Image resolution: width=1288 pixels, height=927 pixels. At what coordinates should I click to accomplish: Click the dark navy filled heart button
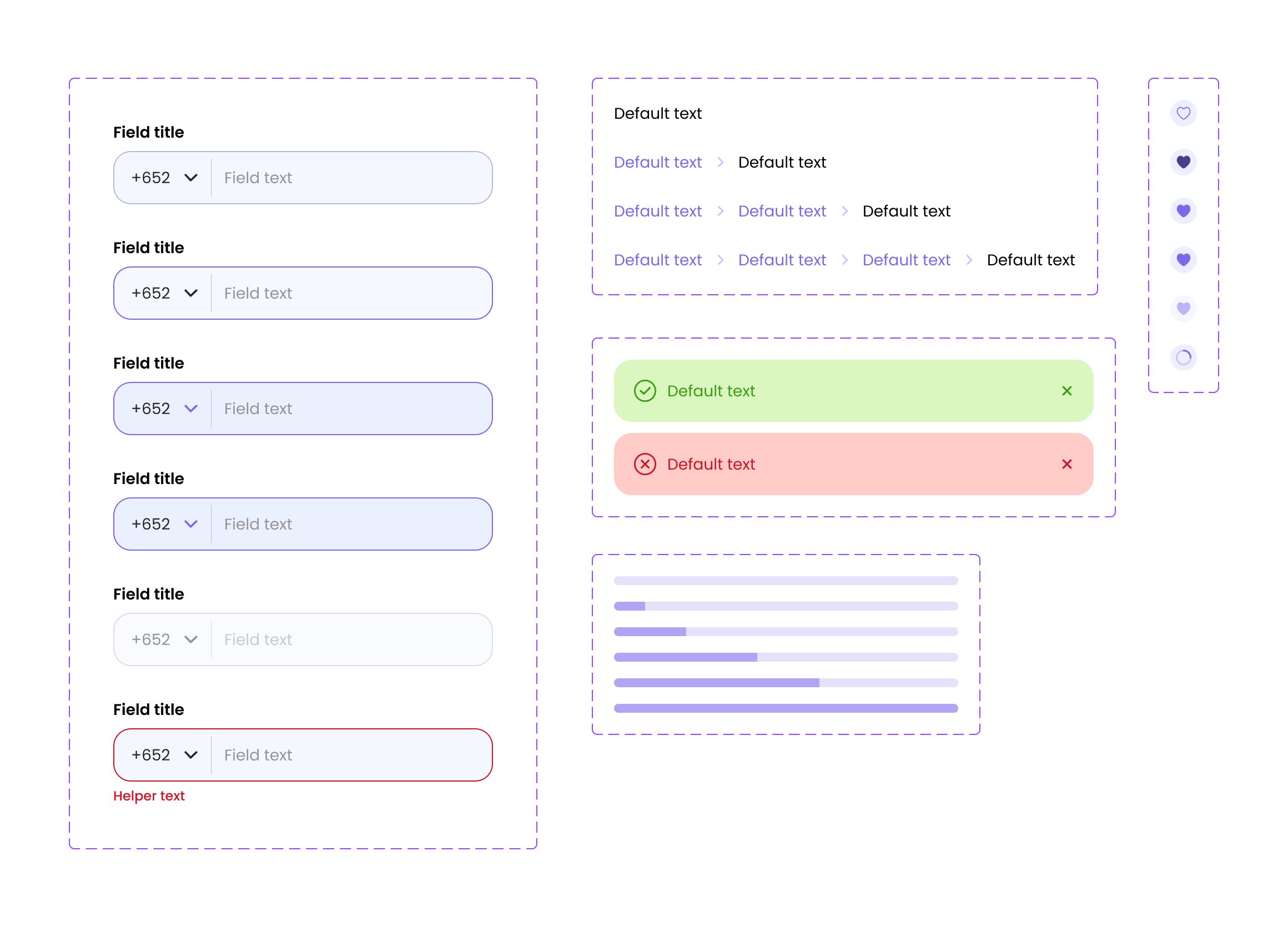pos(1183,162)
